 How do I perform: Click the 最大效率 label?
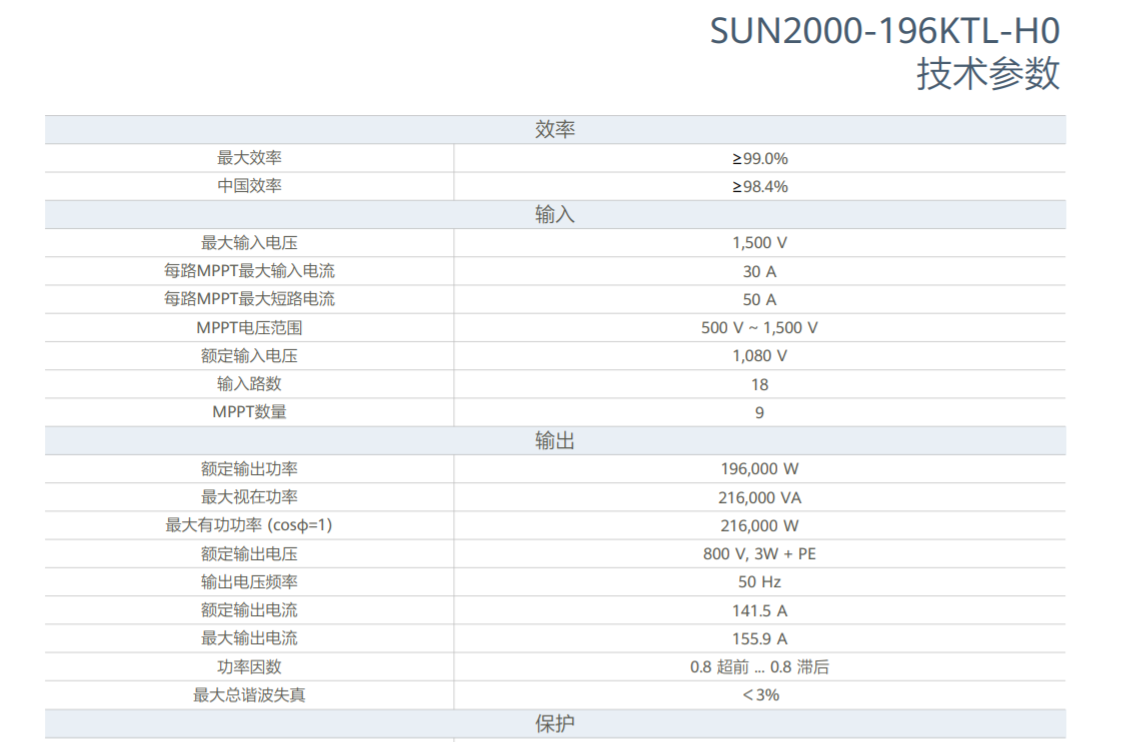click(250, 158)
